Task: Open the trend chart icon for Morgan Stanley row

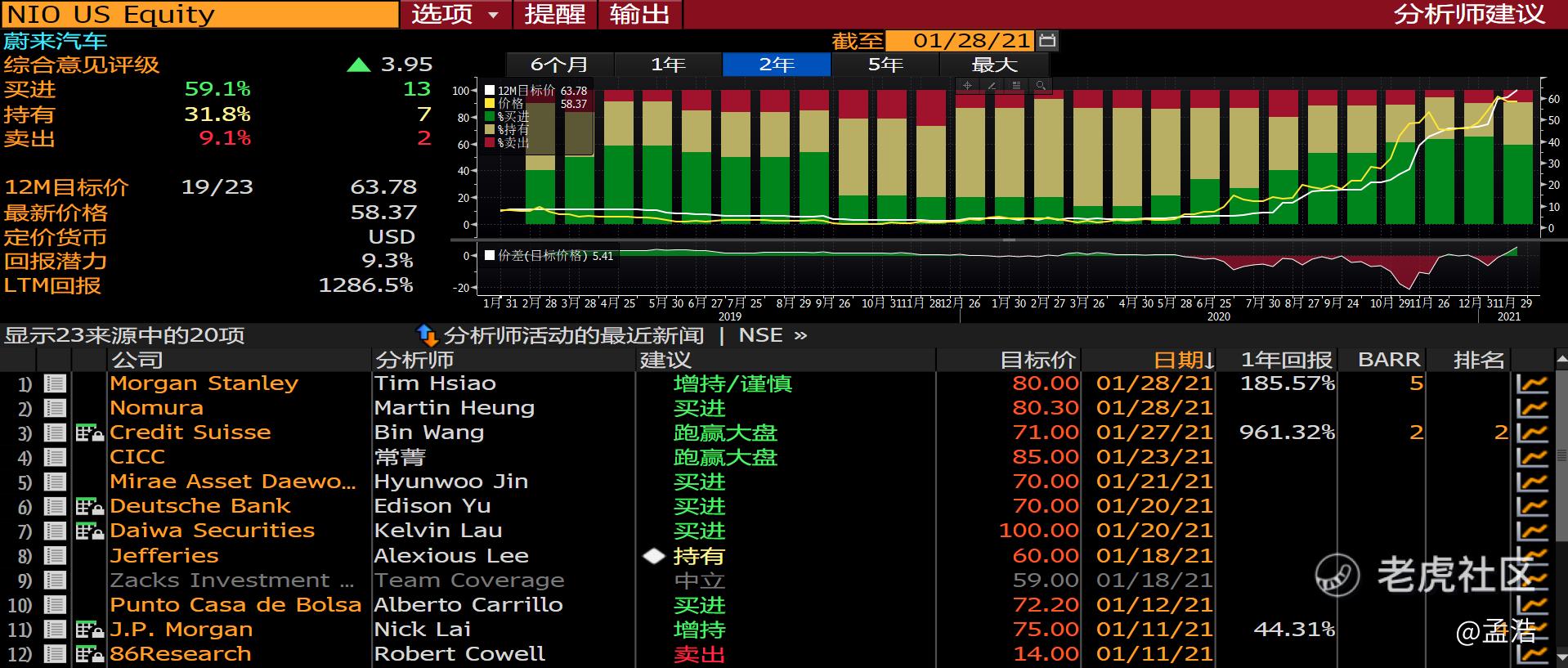Action: coord(1532,383)
